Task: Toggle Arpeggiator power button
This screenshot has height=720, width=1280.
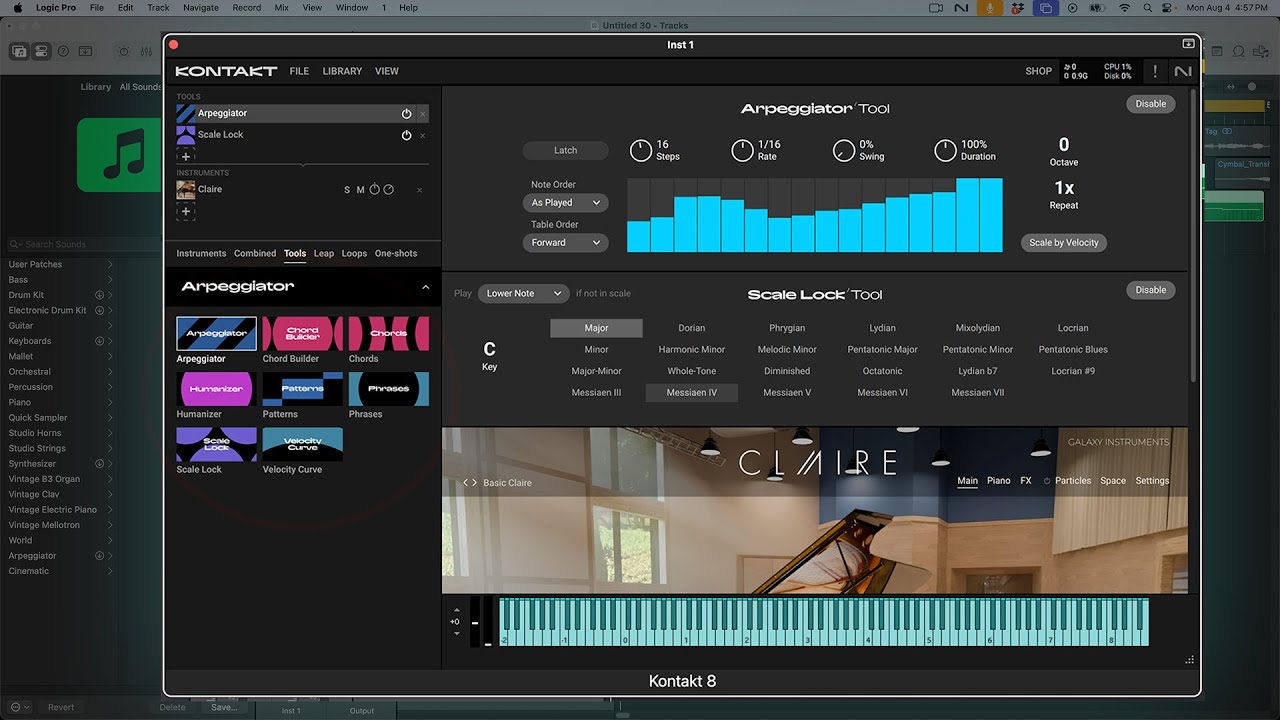Action: pyautogui.click(x=406, y=114)
